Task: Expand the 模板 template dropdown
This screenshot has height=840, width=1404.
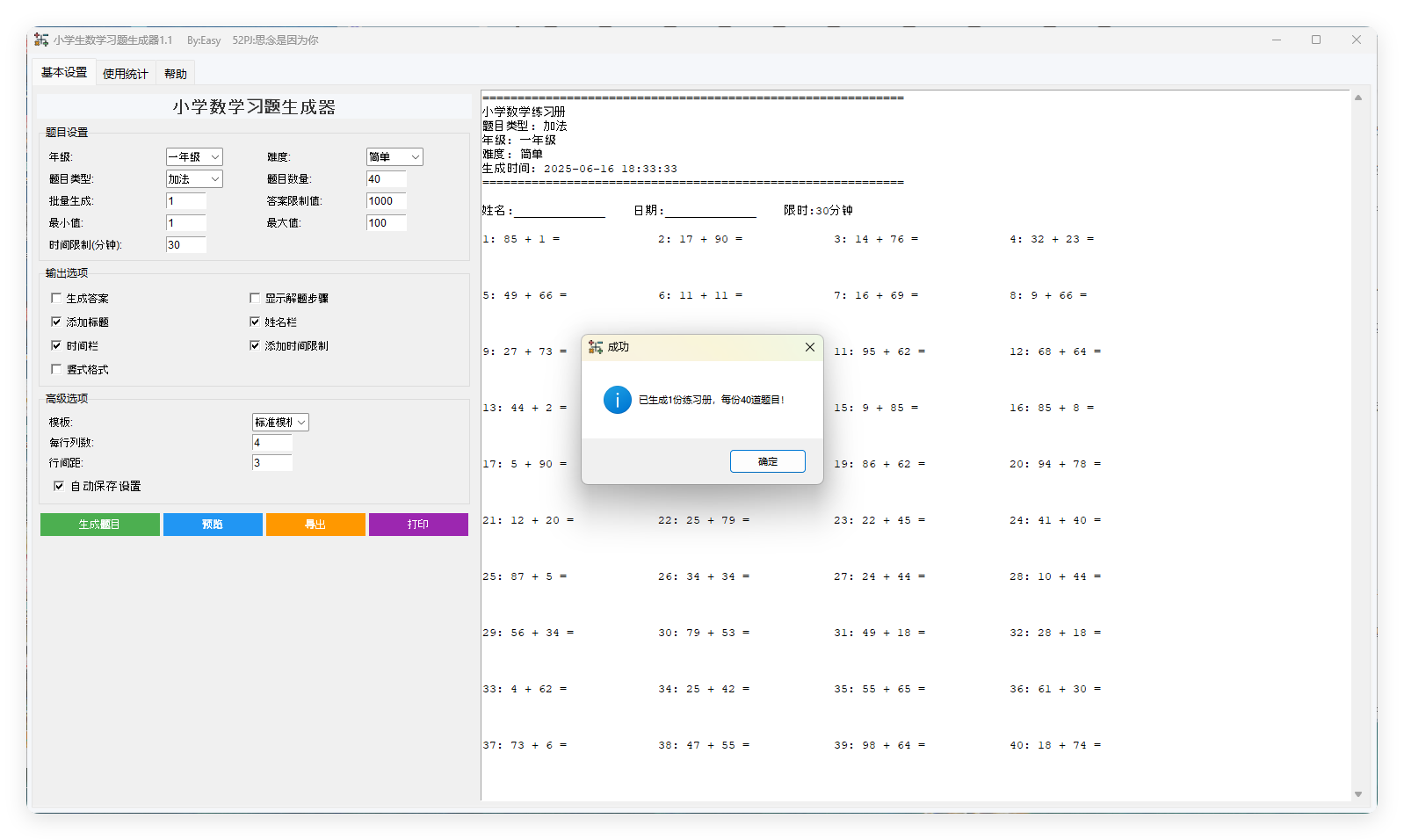Action: (x=280, y=423)
